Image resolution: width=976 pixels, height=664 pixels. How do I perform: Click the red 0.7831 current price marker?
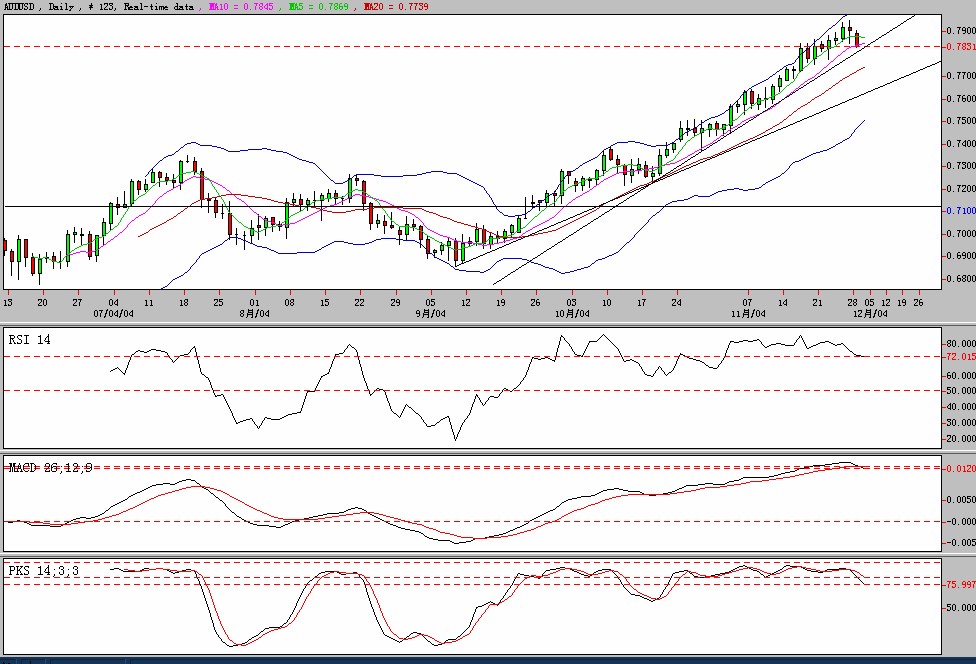point(960,46)
